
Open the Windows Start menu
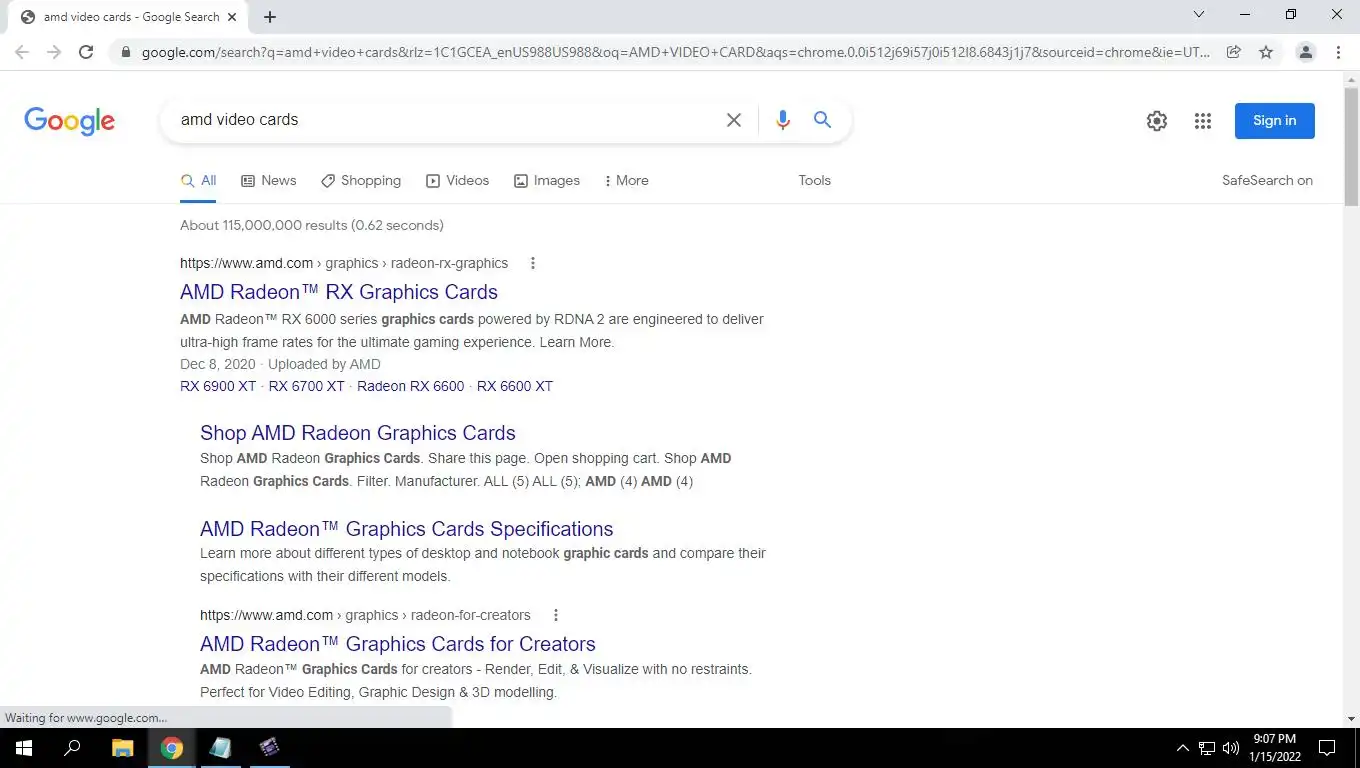(24, 748)
